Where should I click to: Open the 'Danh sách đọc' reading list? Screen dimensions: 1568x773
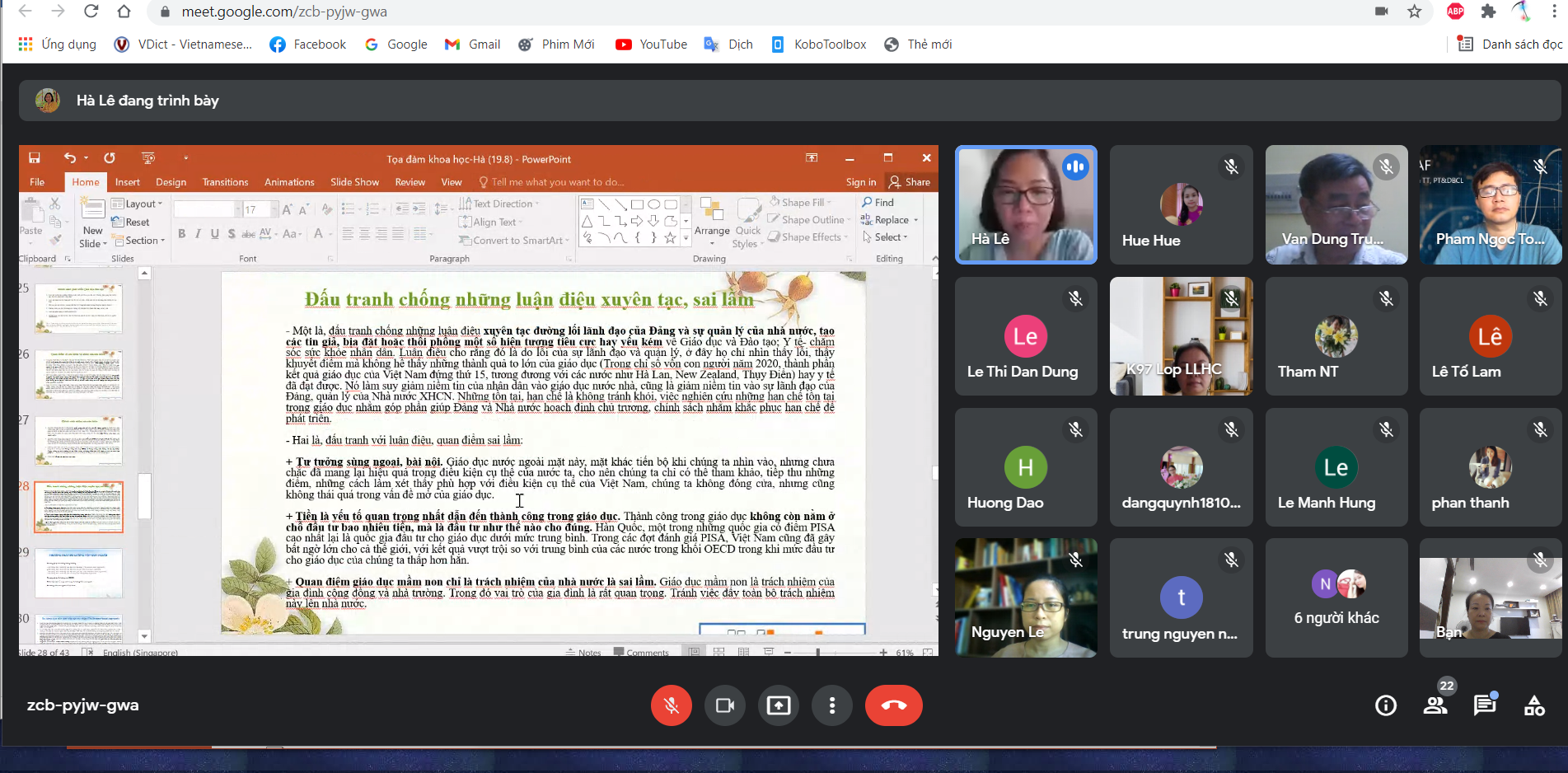coord(1509,45)
